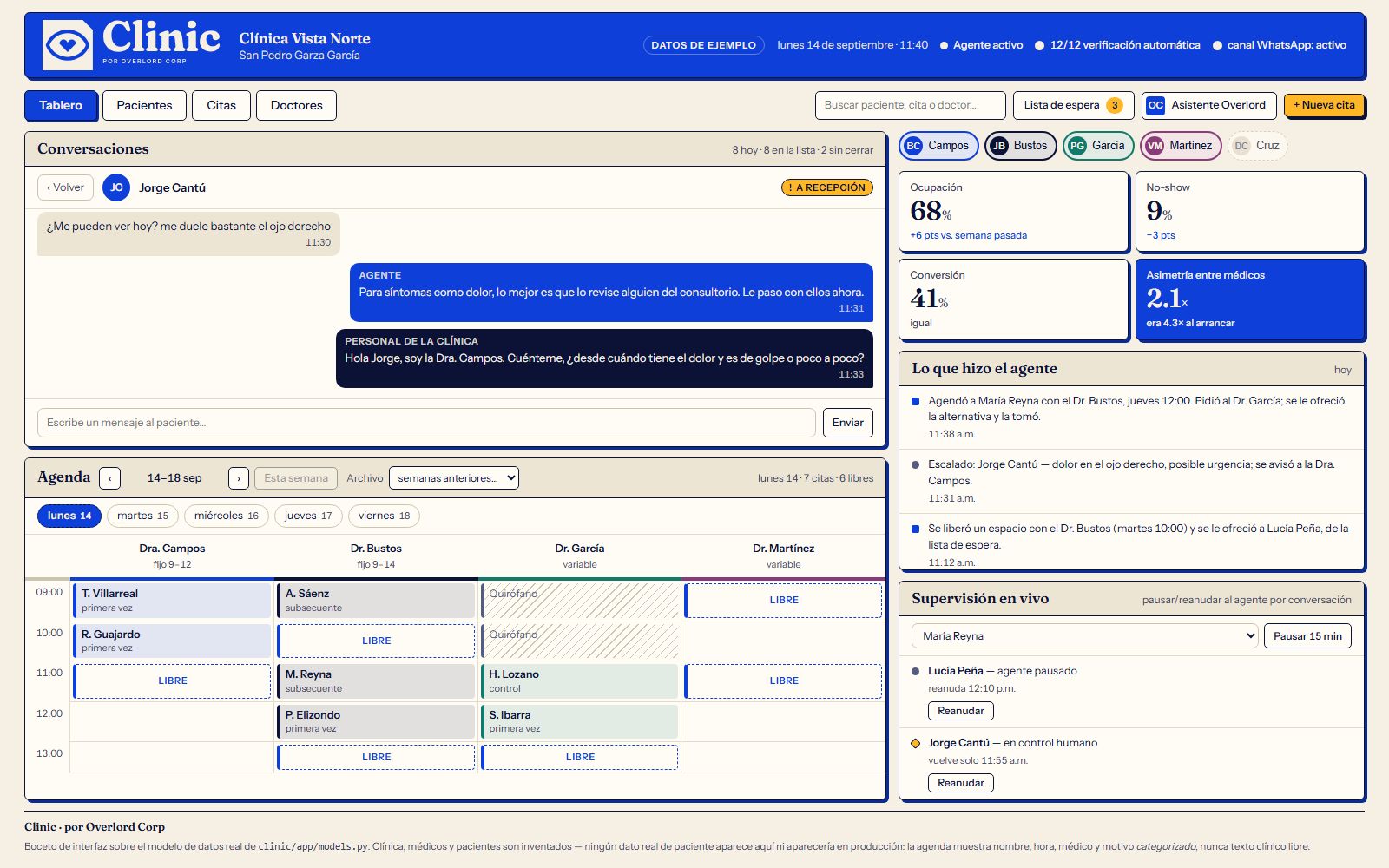This screenshot has height=868, width=1389.
Task: Go to next week in Agenda
Action: pyautogui.click(x=239, y=478)
